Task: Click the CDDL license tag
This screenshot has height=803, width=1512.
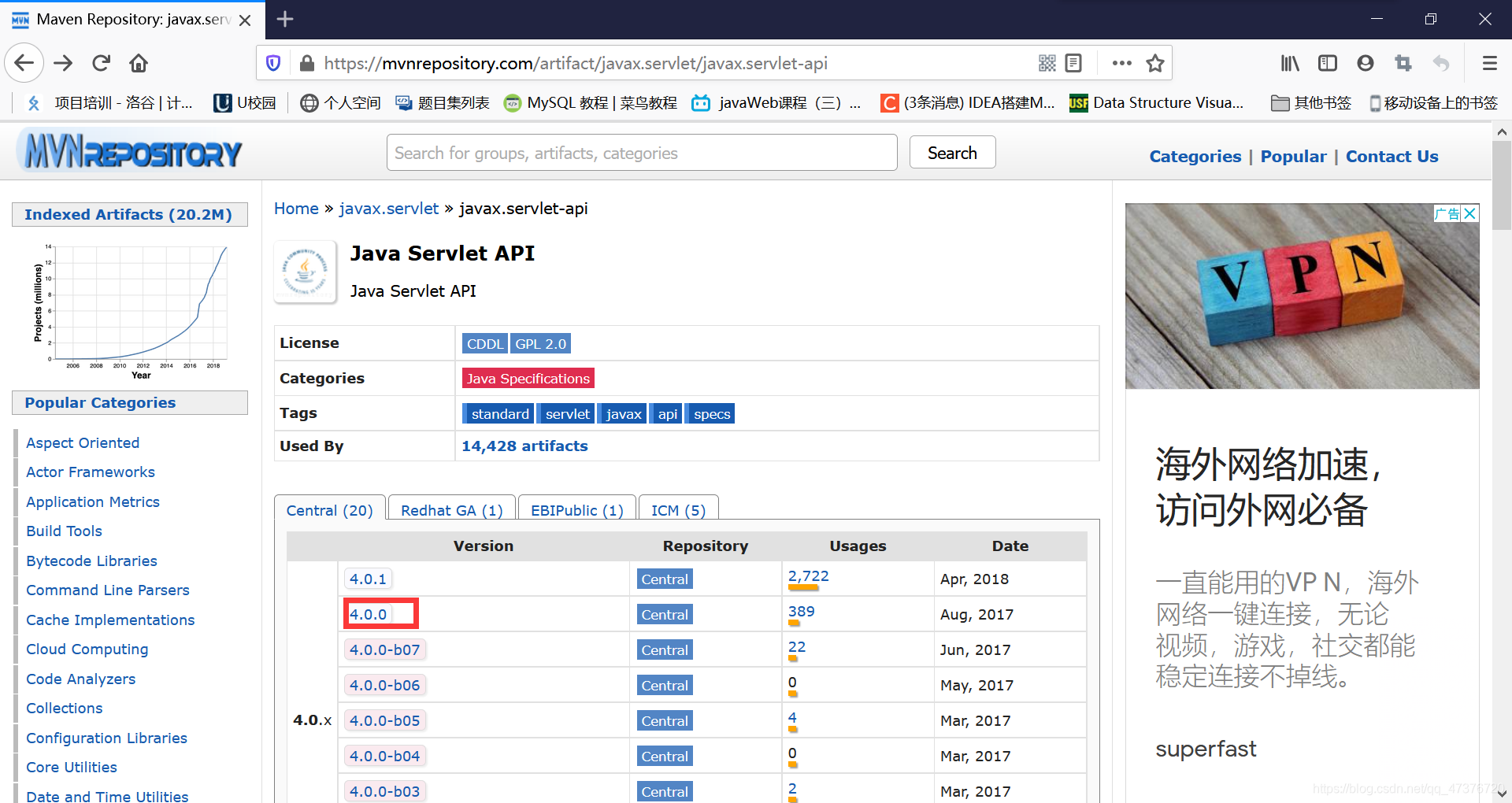Action: (484, 344)
